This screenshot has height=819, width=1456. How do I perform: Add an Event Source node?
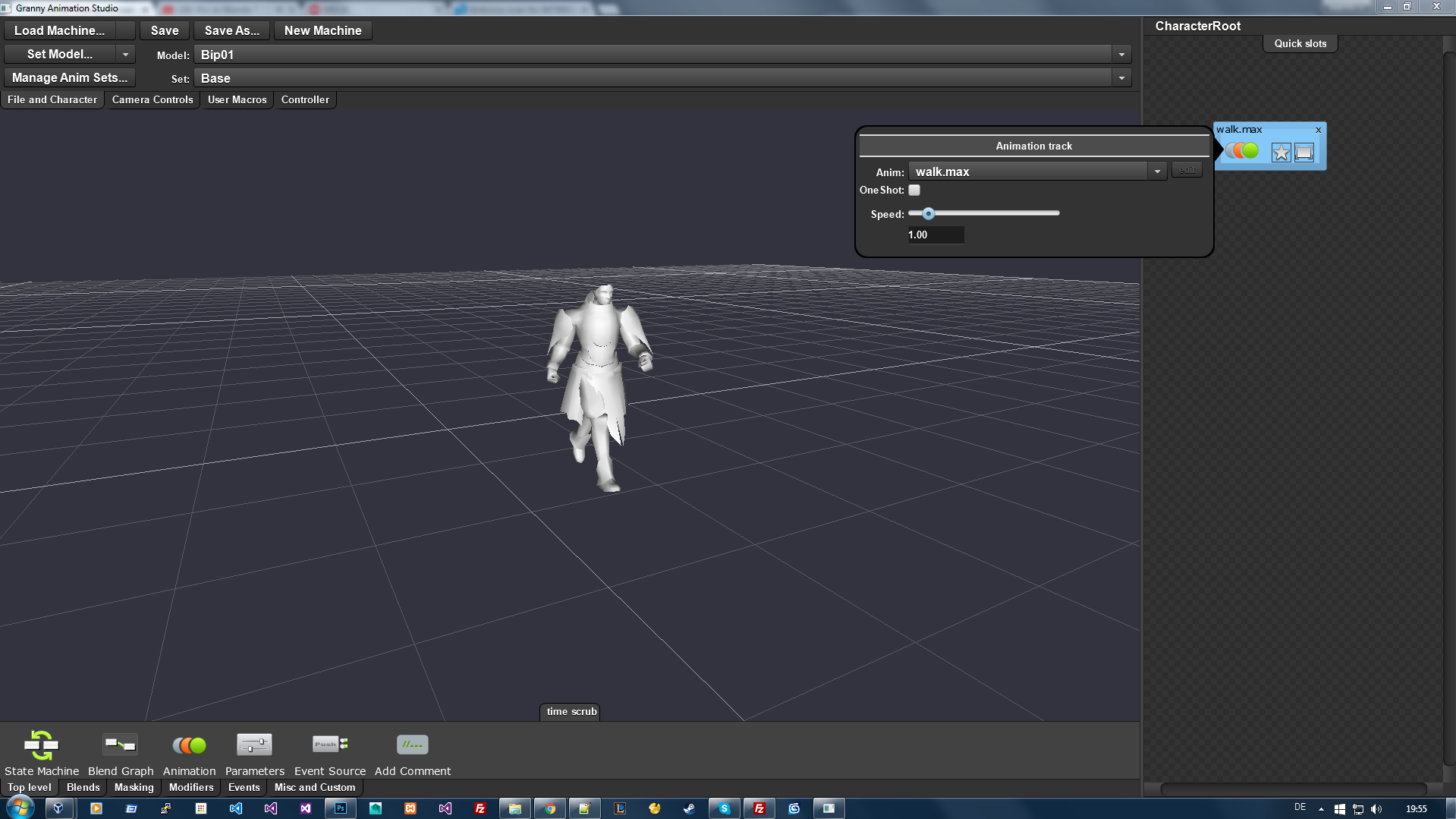(329, 745)
